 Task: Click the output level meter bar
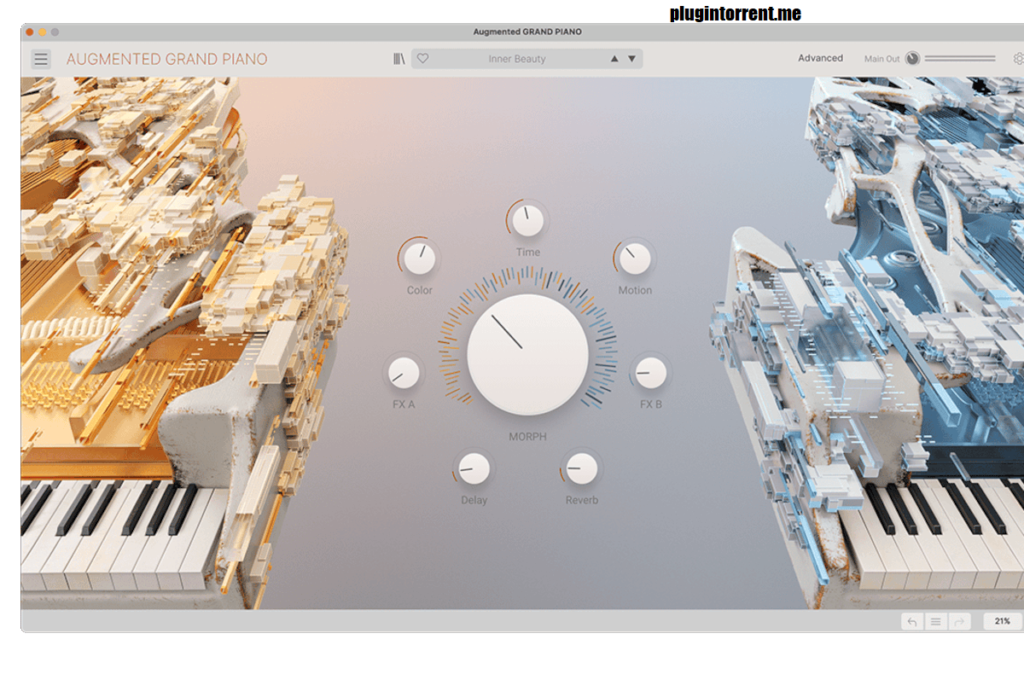coord(960,58)
